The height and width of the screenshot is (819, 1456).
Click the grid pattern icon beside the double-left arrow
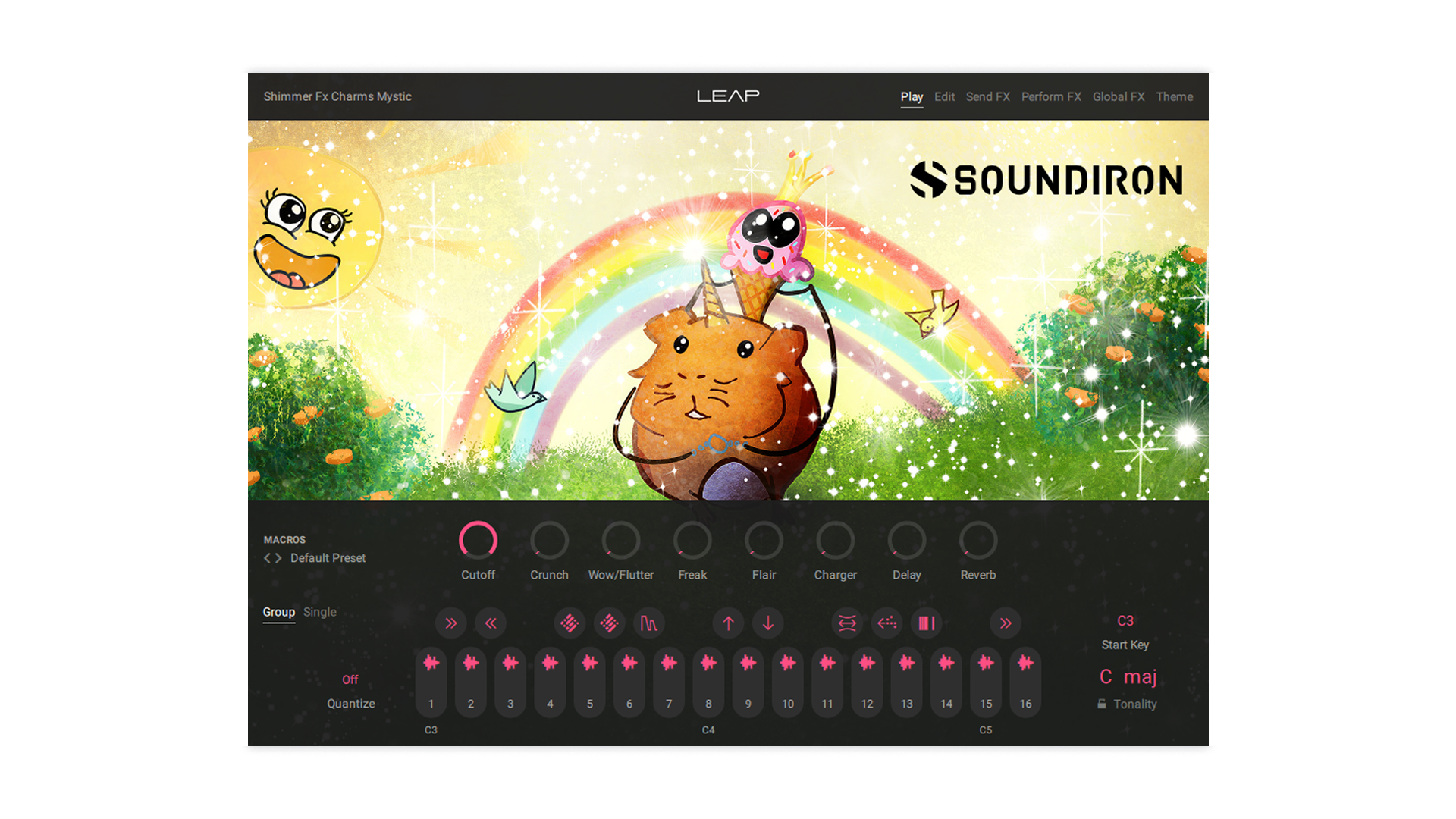[x=570, y=623]
